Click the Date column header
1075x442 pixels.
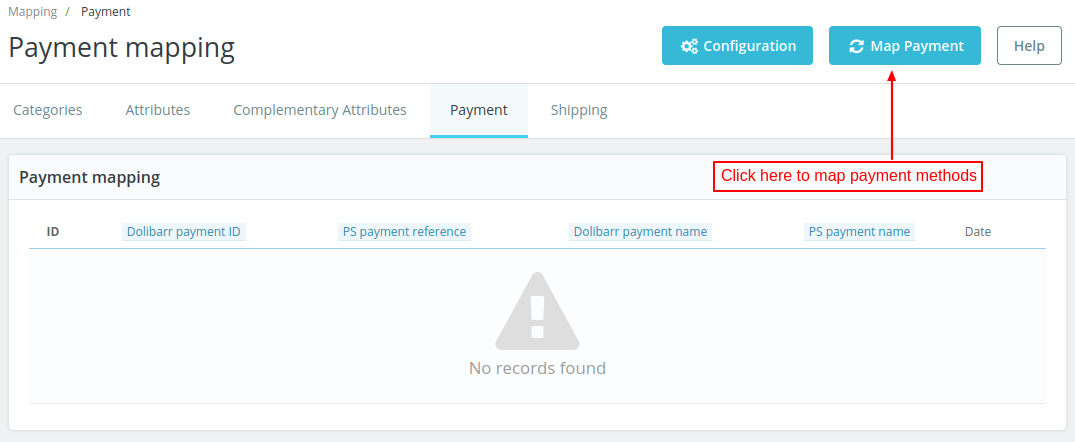click(x=978, y=232)
